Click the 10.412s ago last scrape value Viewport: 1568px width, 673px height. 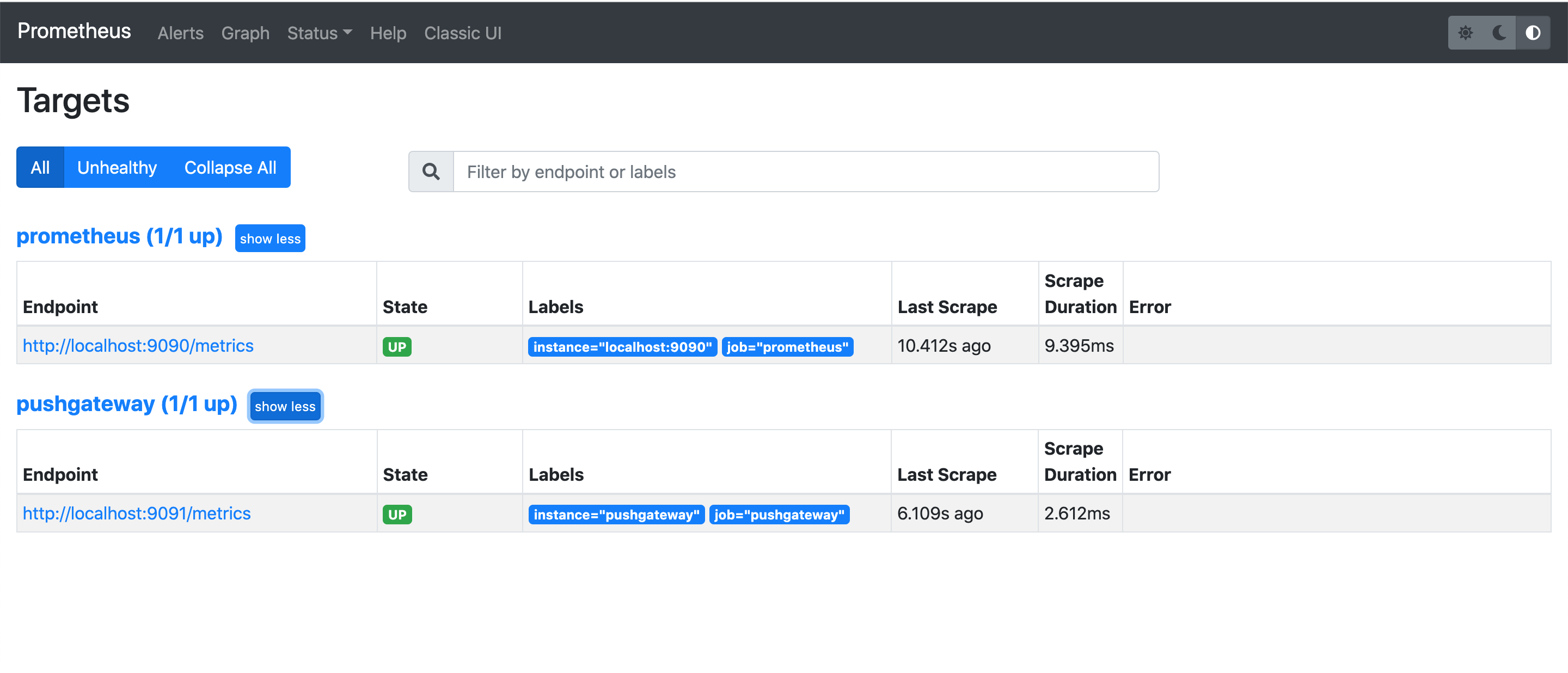(x=944, y=346)
